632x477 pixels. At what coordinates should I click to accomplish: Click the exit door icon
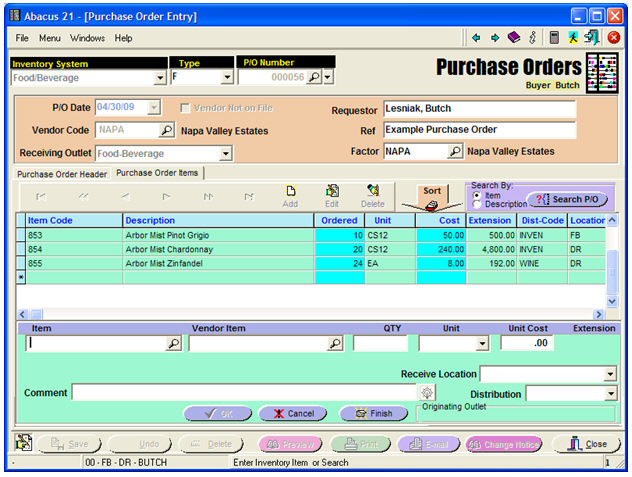point(592,38)
